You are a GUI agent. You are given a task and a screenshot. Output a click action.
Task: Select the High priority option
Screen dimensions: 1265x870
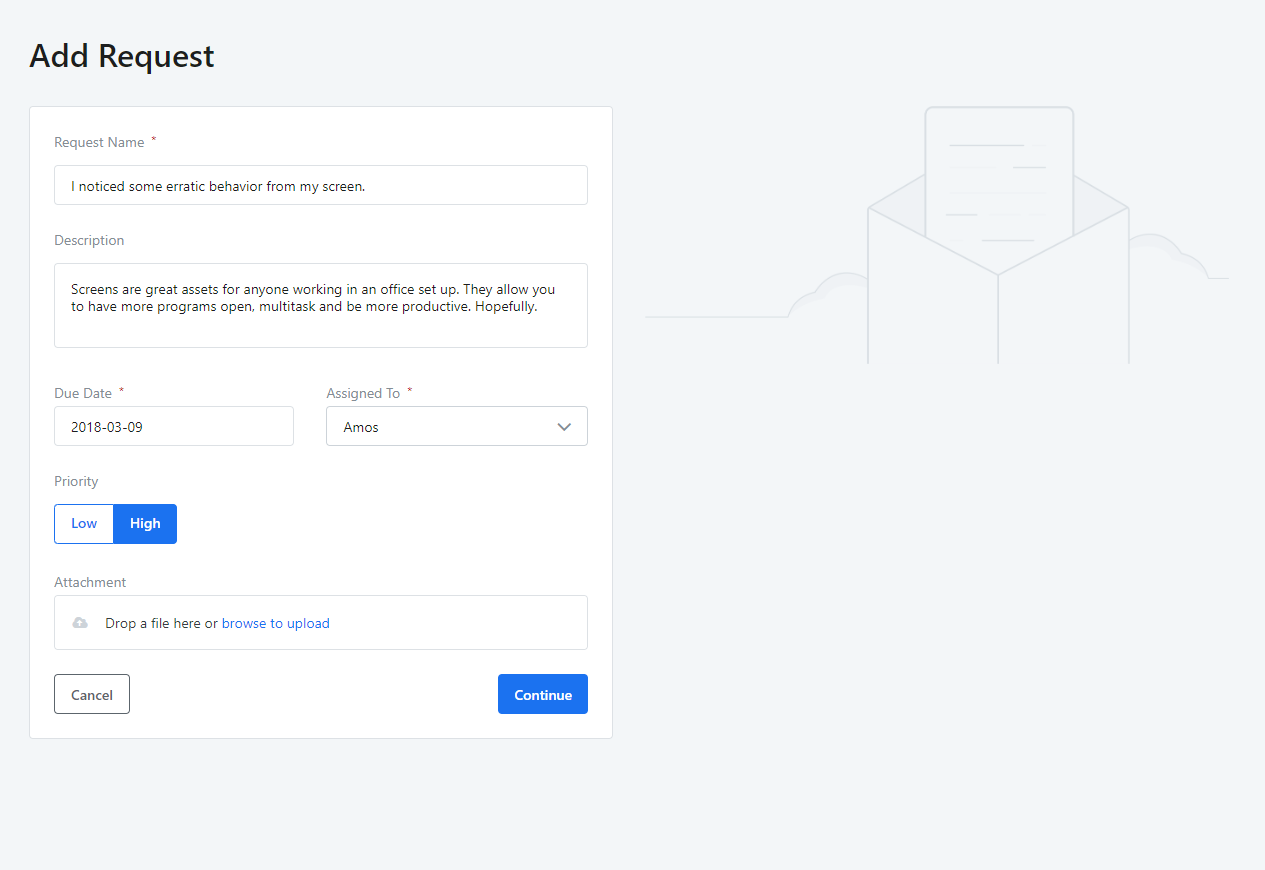point(145,524)
